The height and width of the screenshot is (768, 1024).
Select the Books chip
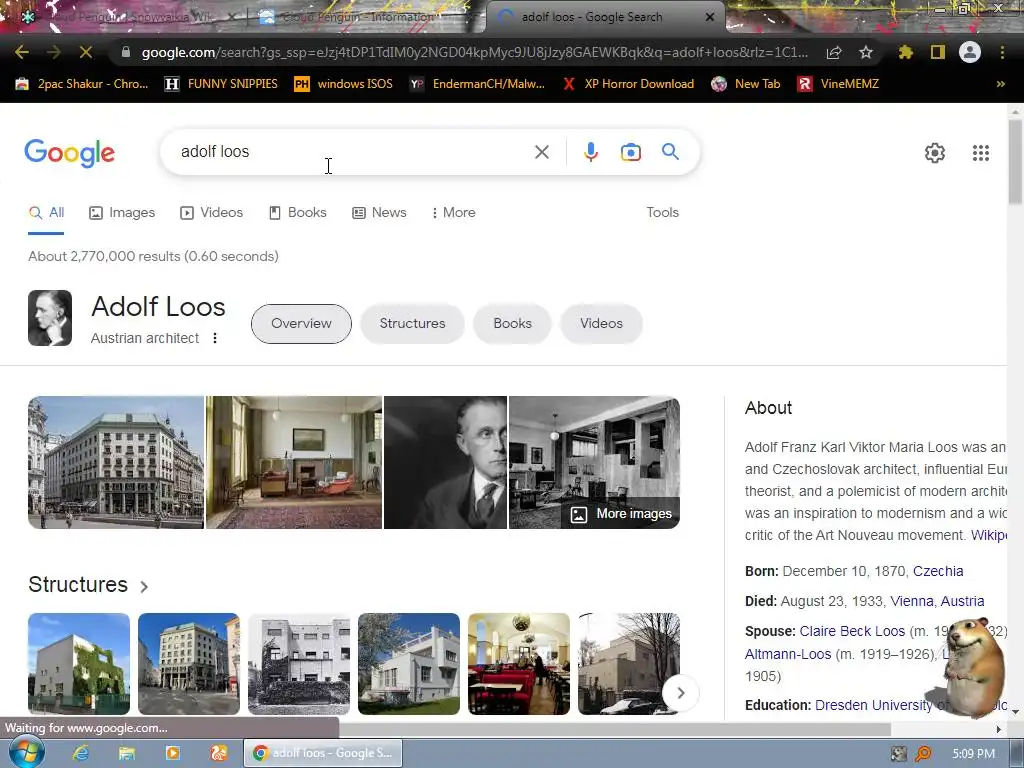pos(513,323)
